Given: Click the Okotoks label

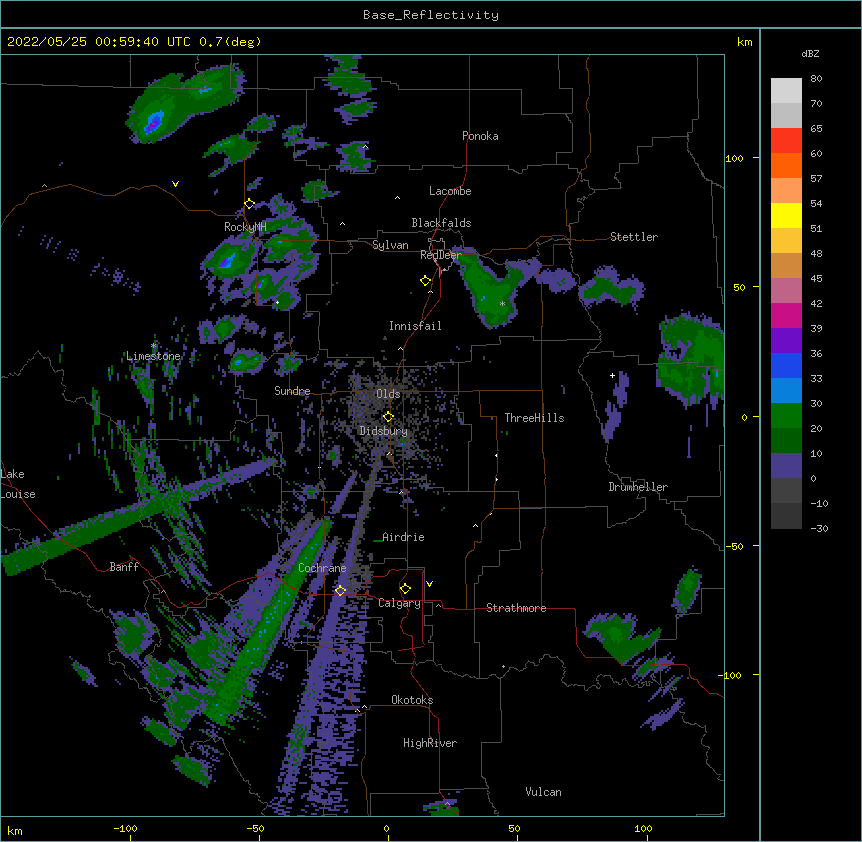Looking at the screenshot, I should point(412,700).
